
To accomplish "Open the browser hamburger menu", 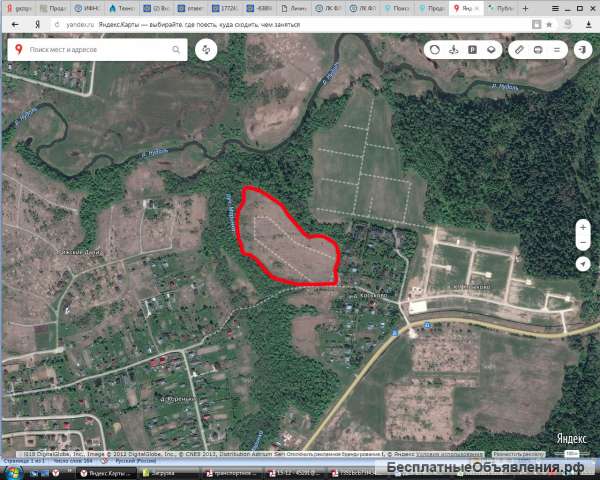I will pos(555,8).
